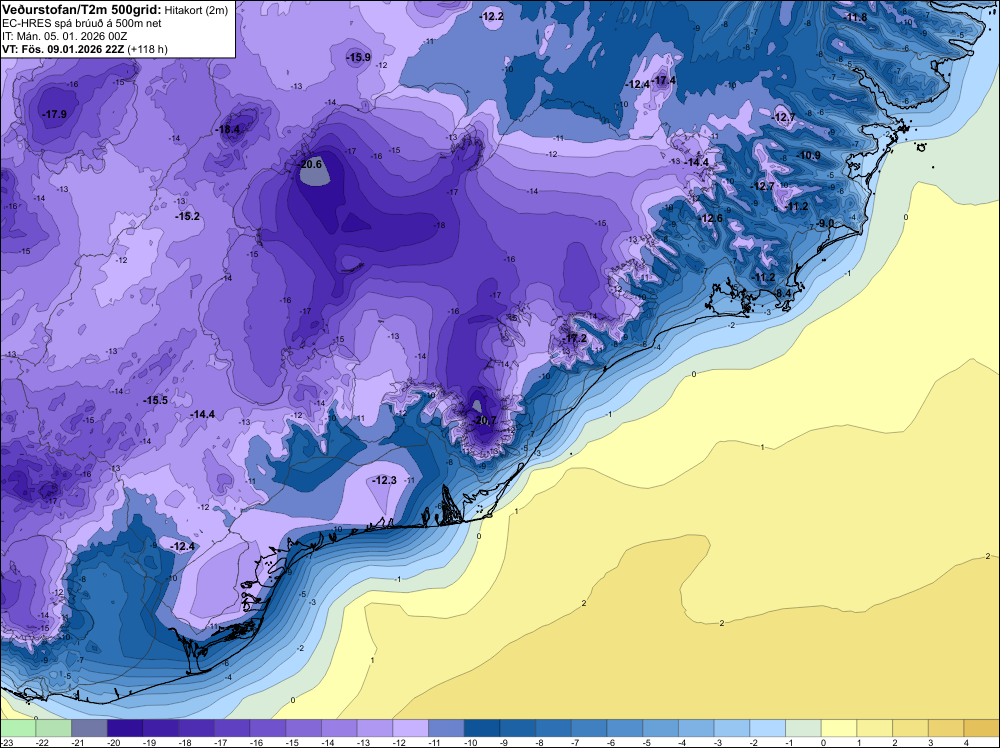Pick the legend swatch labeled -16

click(268, 728)
